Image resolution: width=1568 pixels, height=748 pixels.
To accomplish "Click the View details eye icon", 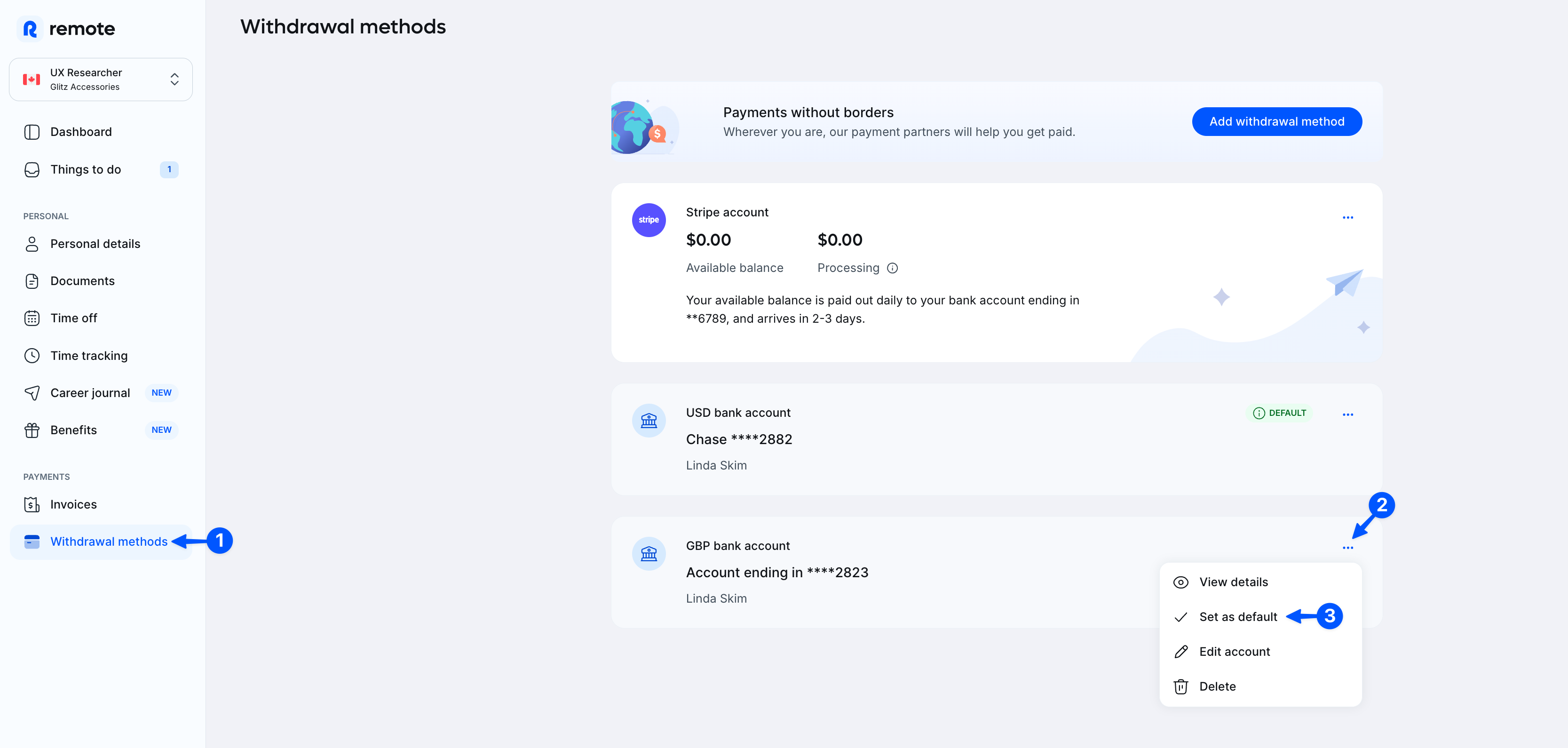I will tap(1180, 582).
